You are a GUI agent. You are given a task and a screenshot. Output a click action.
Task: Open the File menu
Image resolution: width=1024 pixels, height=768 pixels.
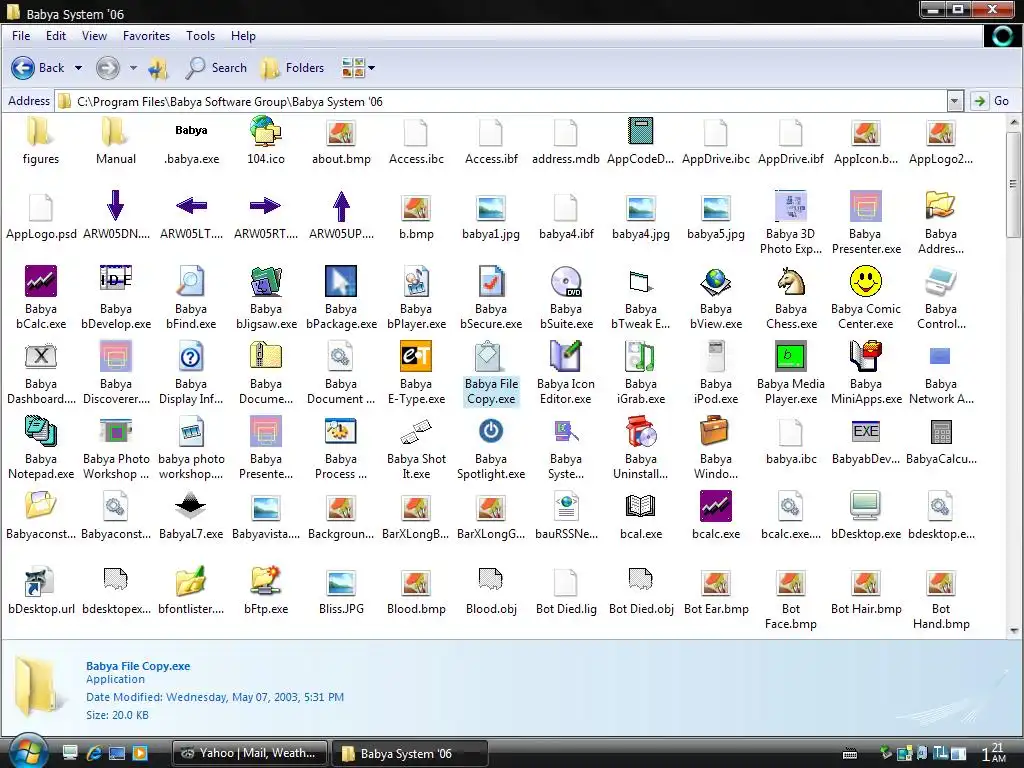(21, 36)
